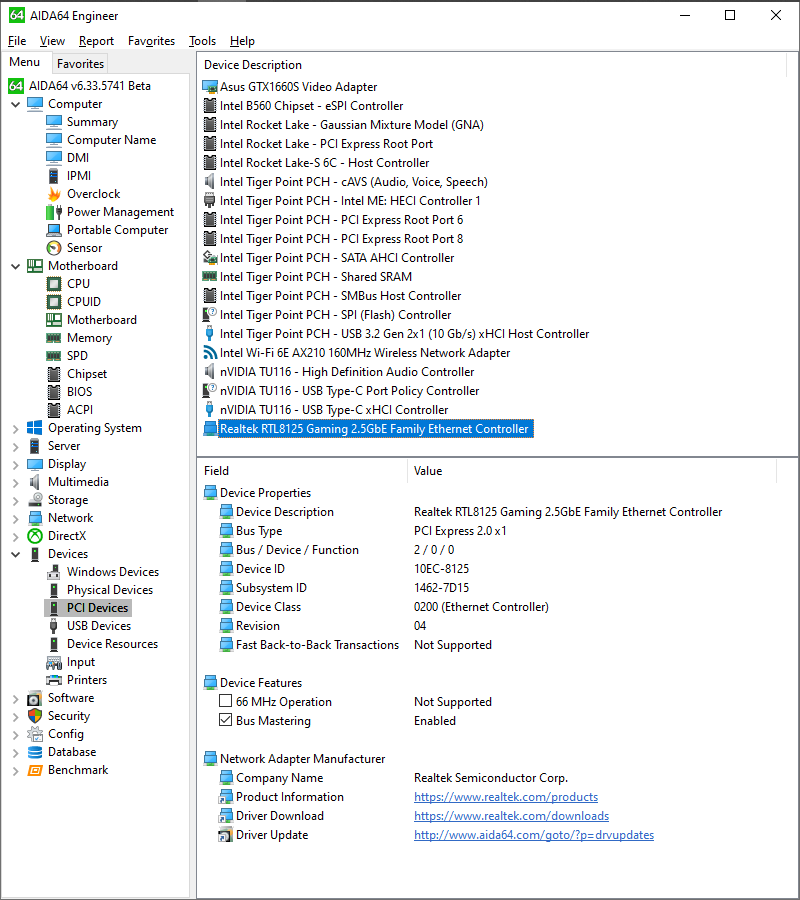This screenshot has height=900, width=800.
Task: Expand the Benchmark tree node
Action: click(16, 771)
